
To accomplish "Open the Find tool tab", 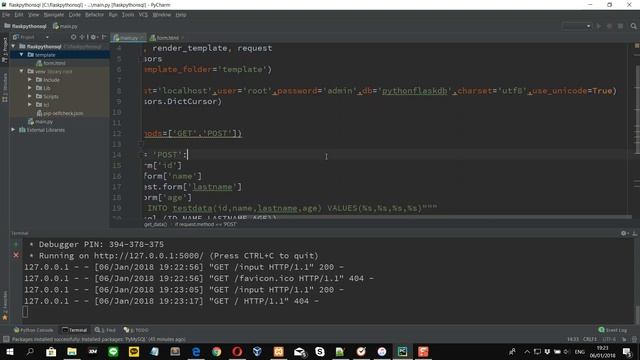I will pos(105,330).
